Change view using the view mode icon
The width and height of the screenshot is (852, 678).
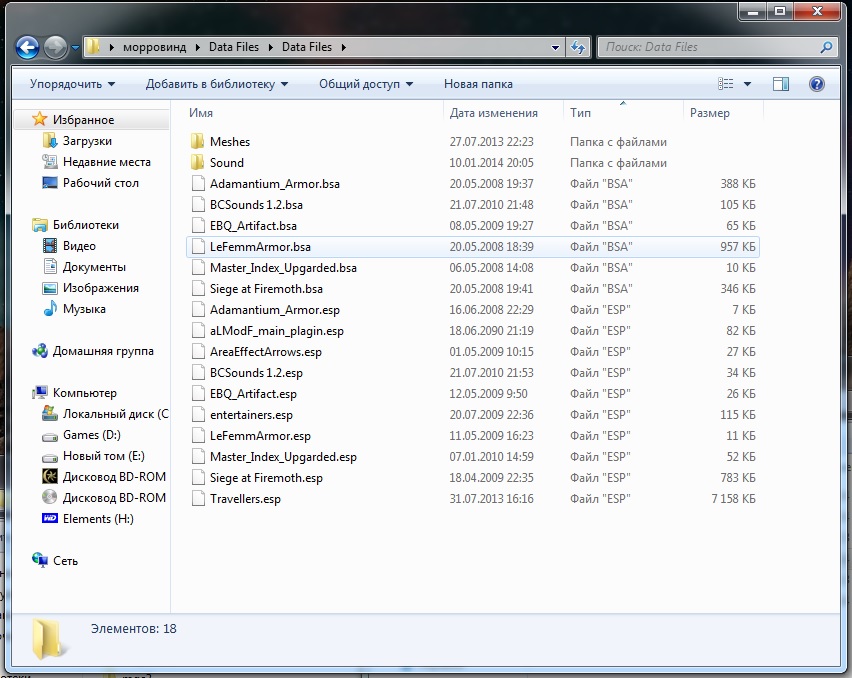click(725, 84)
